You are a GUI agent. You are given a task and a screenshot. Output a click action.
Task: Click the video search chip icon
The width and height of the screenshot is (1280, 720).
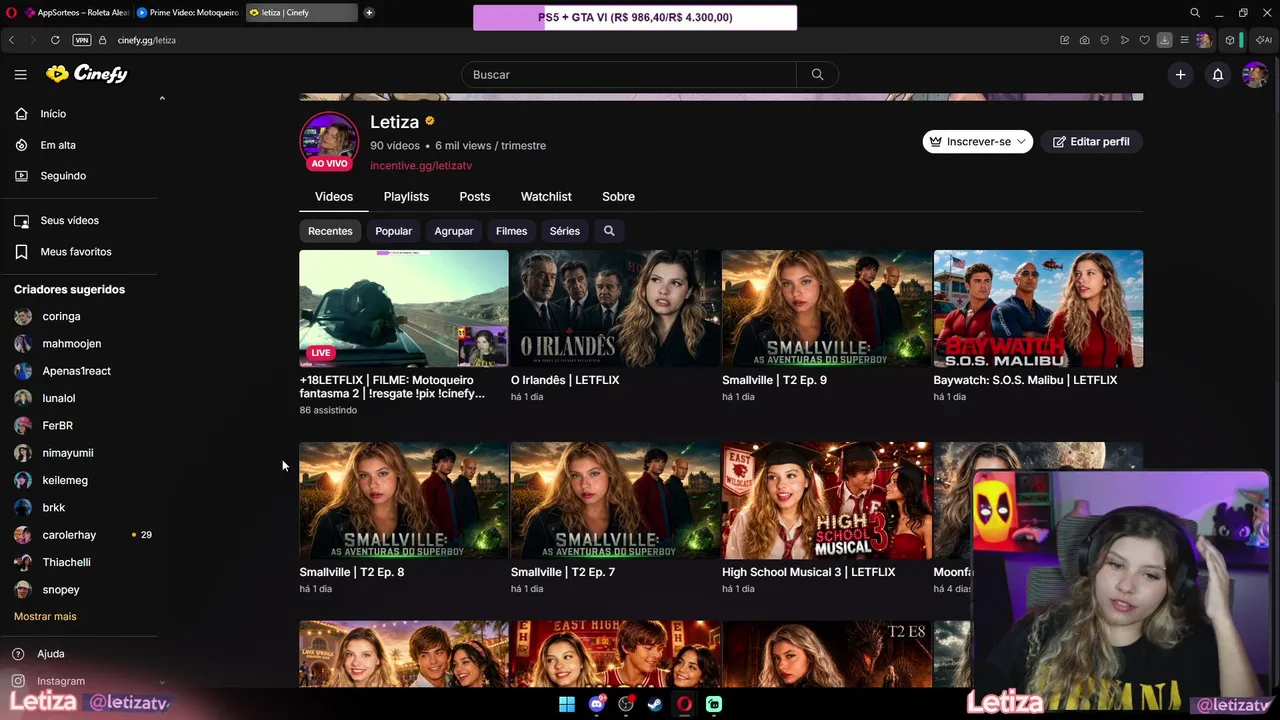click(x=609, y=231)
